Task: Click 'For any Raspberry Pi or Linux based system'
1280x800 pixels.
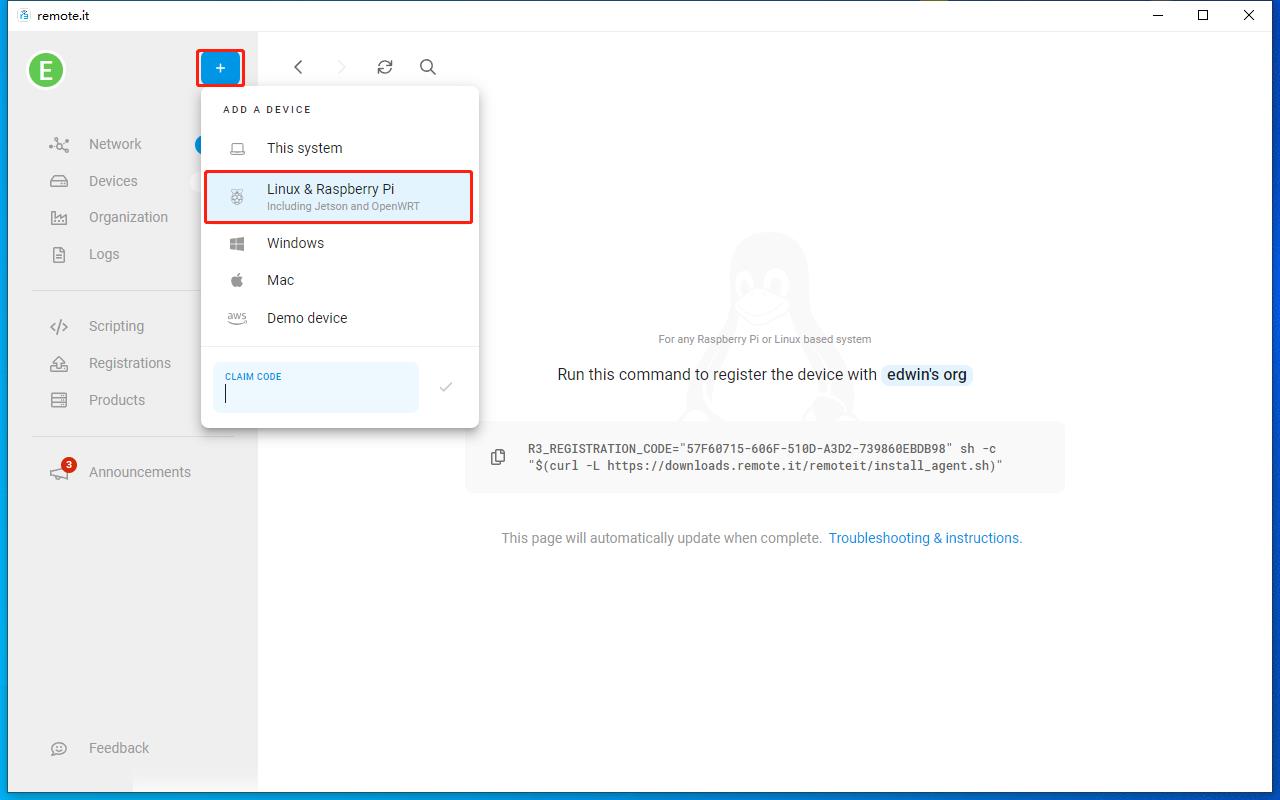Action: coord(765,339)
